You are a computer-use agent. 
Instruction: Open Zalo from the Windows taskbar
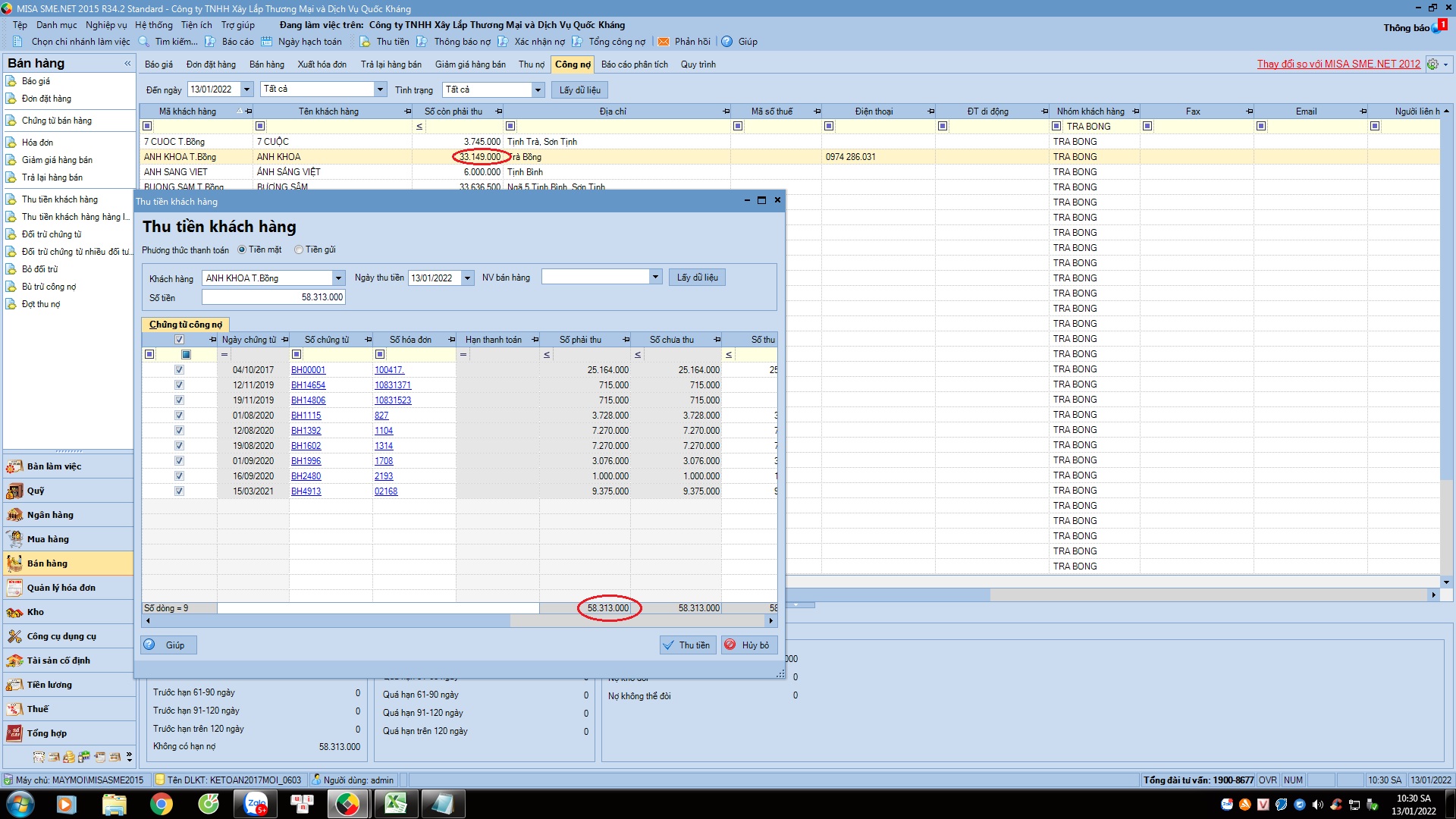click(256, 804)
